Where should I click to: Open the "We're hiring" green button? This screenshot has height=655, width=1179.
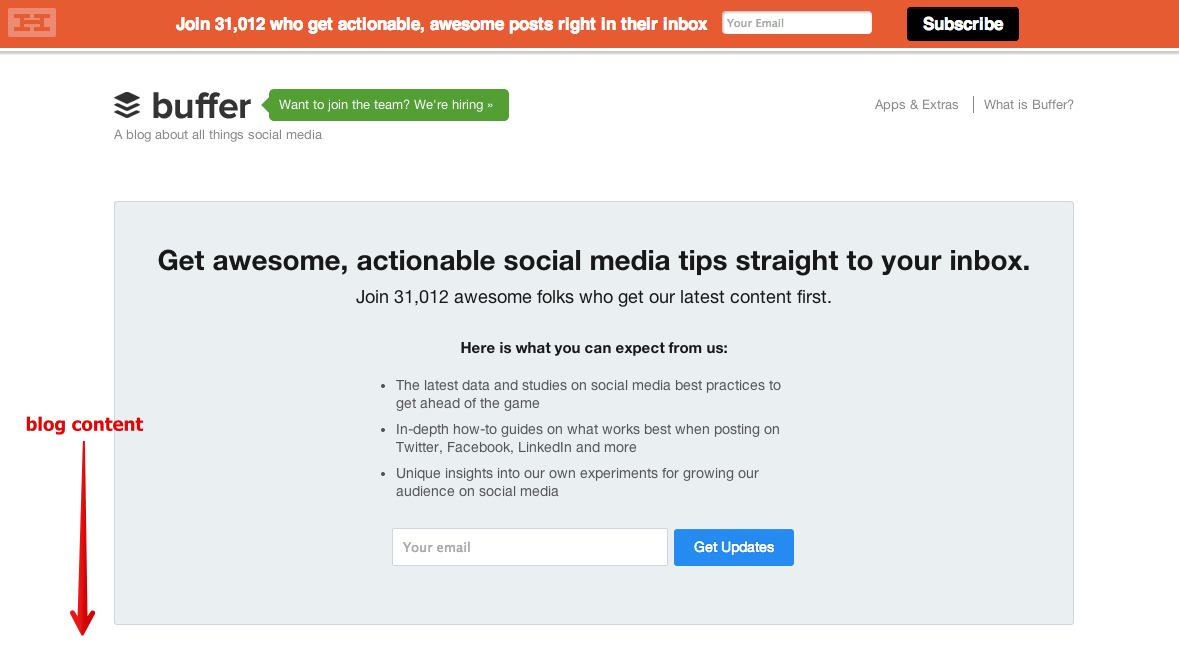[388, 105]
